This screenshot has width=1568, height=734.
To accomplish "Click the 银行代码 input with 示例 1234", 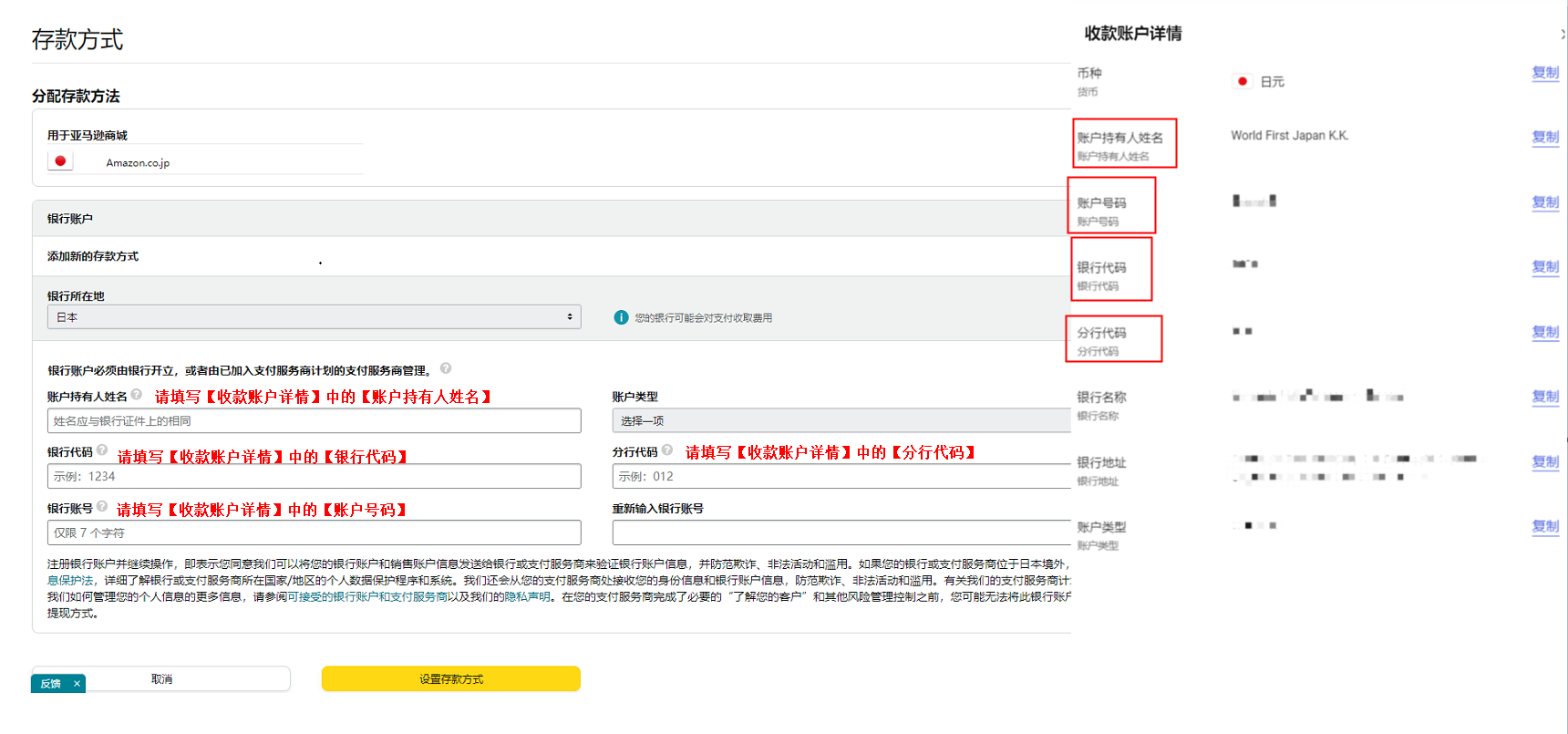I will point(314,476).
